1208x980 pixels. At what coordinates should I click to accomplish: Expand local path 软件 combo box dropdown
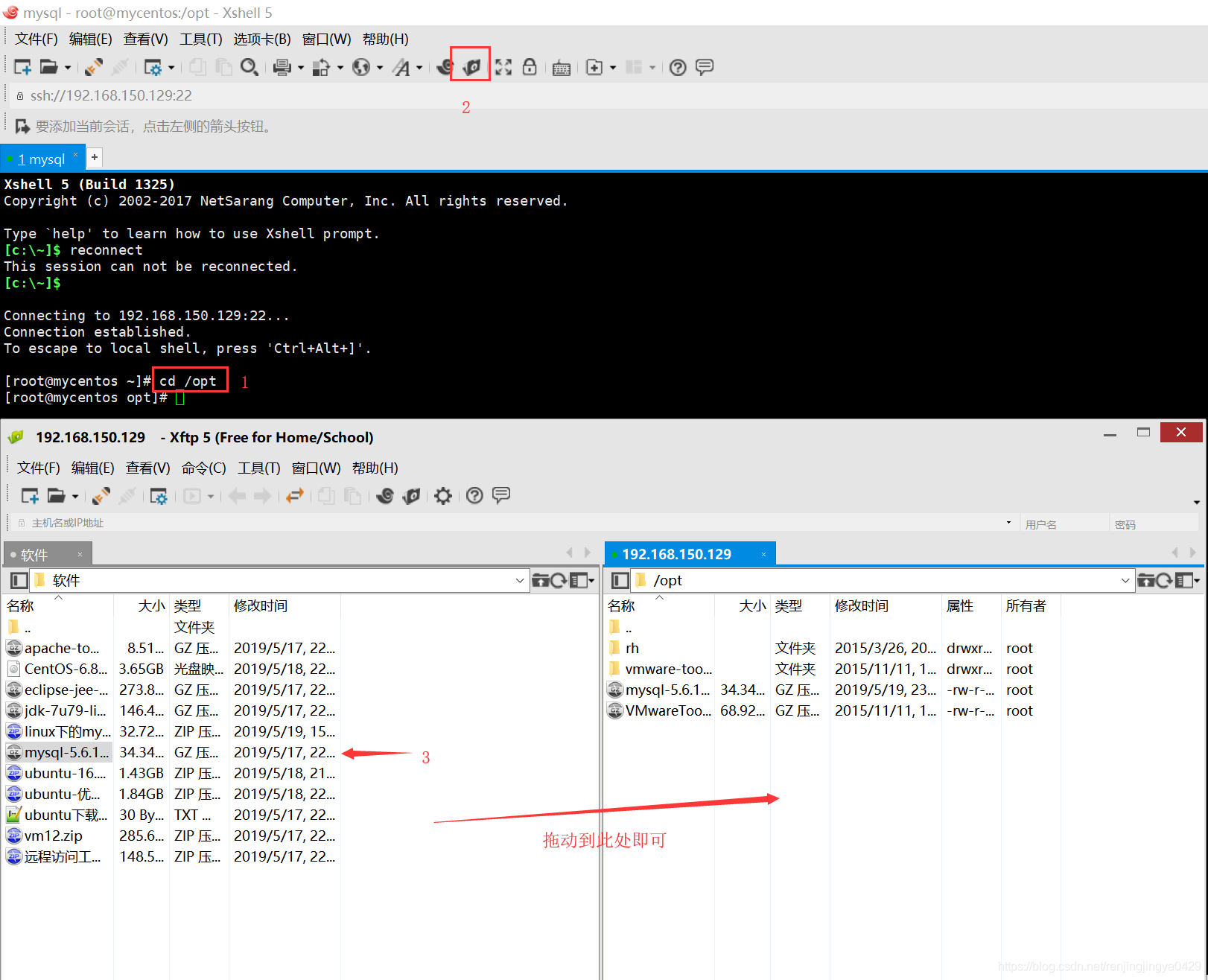point(520,581)
